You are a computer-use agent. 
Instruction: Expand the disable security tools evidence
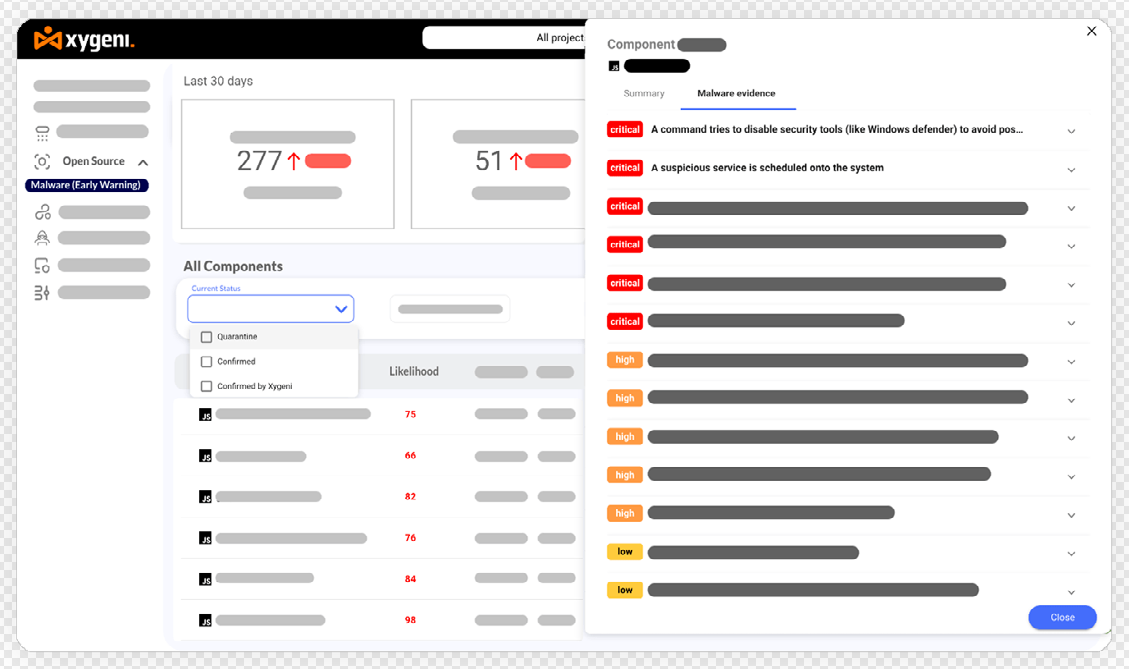[1071, 131]
